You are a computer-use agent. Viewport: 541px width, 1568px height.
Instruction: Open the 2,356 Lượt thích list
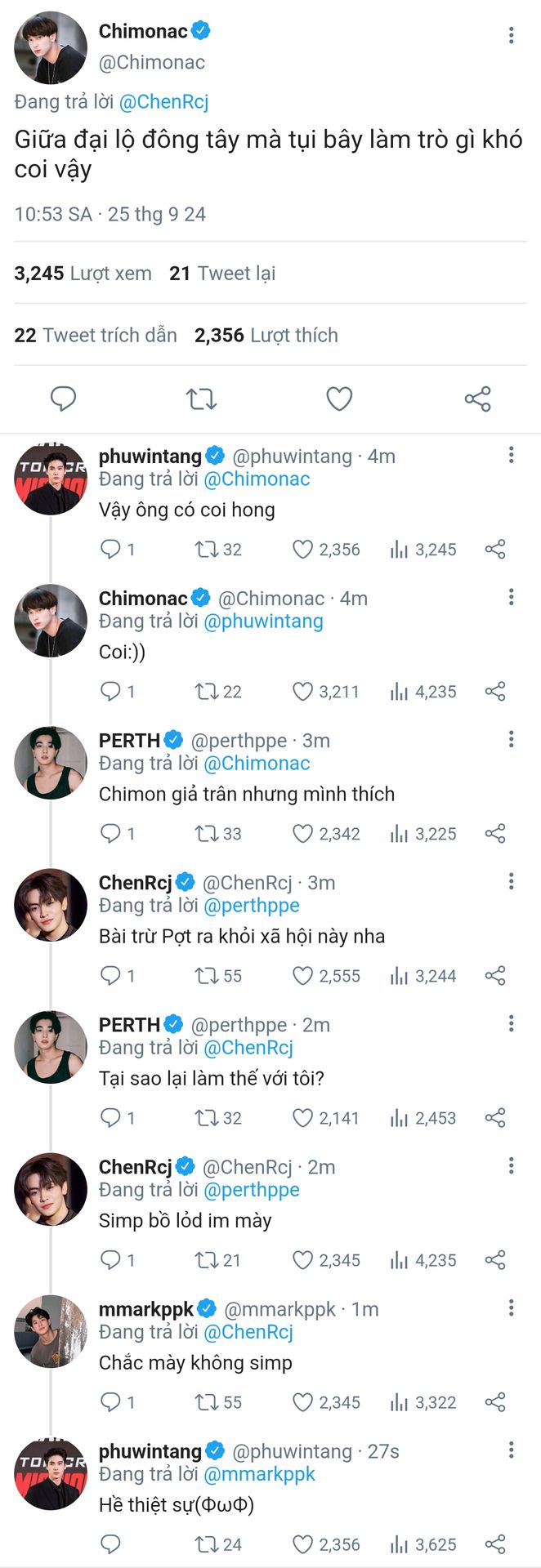point(266,335)
